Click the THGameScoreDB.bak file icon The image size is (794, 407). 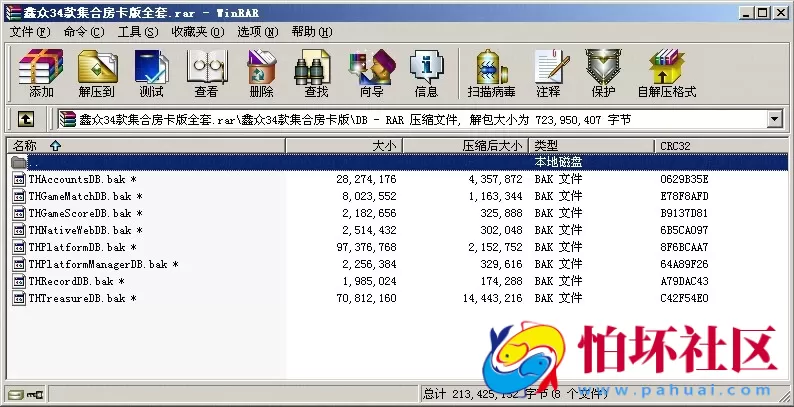pos(19,213)
